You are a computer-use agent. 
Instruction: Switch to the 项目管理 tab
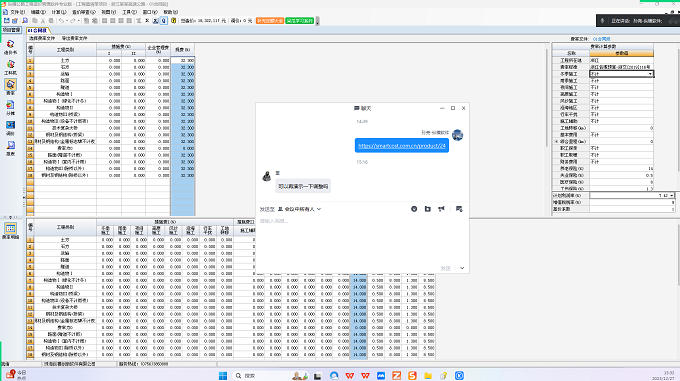[x=11, y=30]
